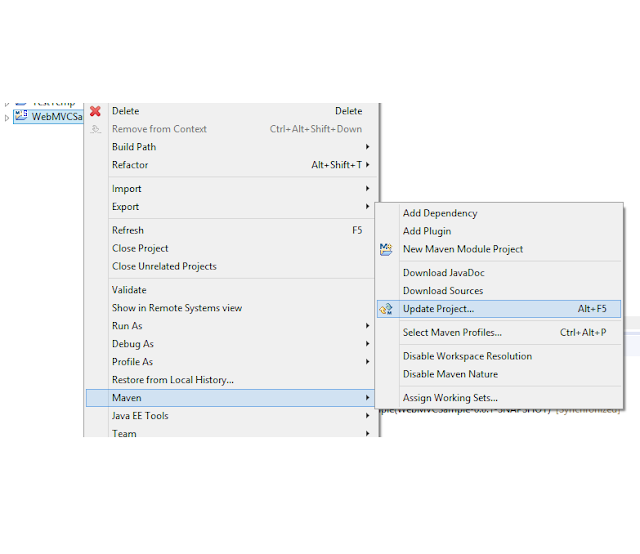Open the Export submenu arrow
640x554 pixels.
tap(367, 206)
